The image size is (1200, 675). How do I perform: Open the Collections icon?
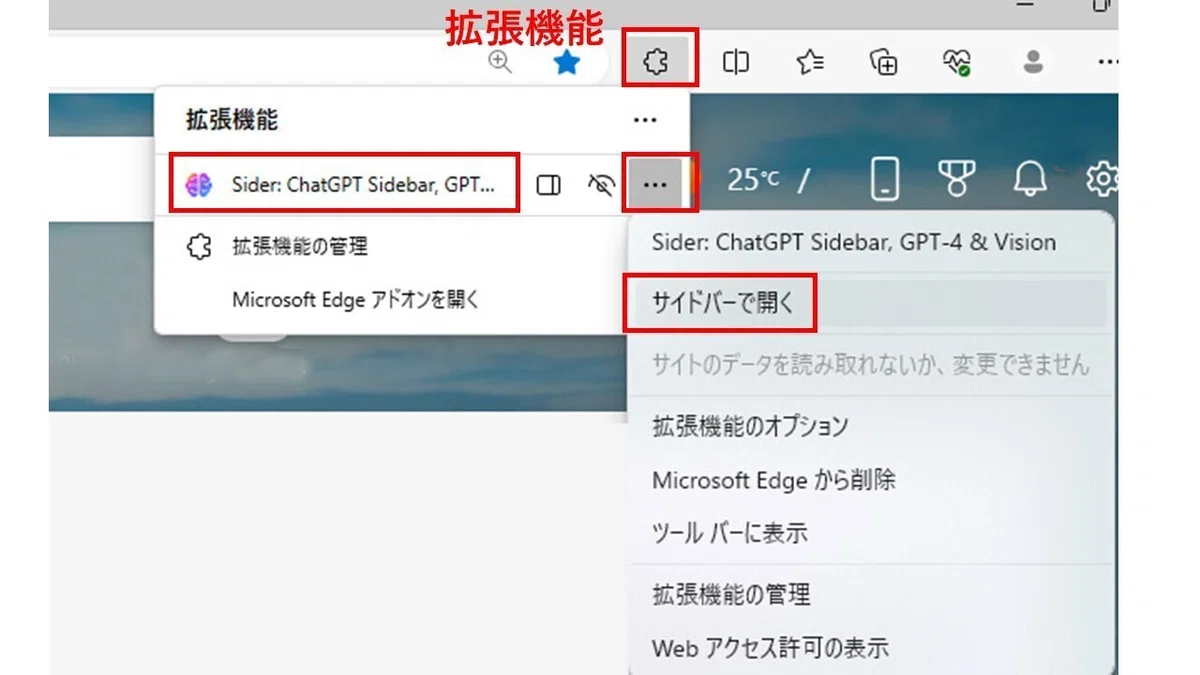click(884, 63)
